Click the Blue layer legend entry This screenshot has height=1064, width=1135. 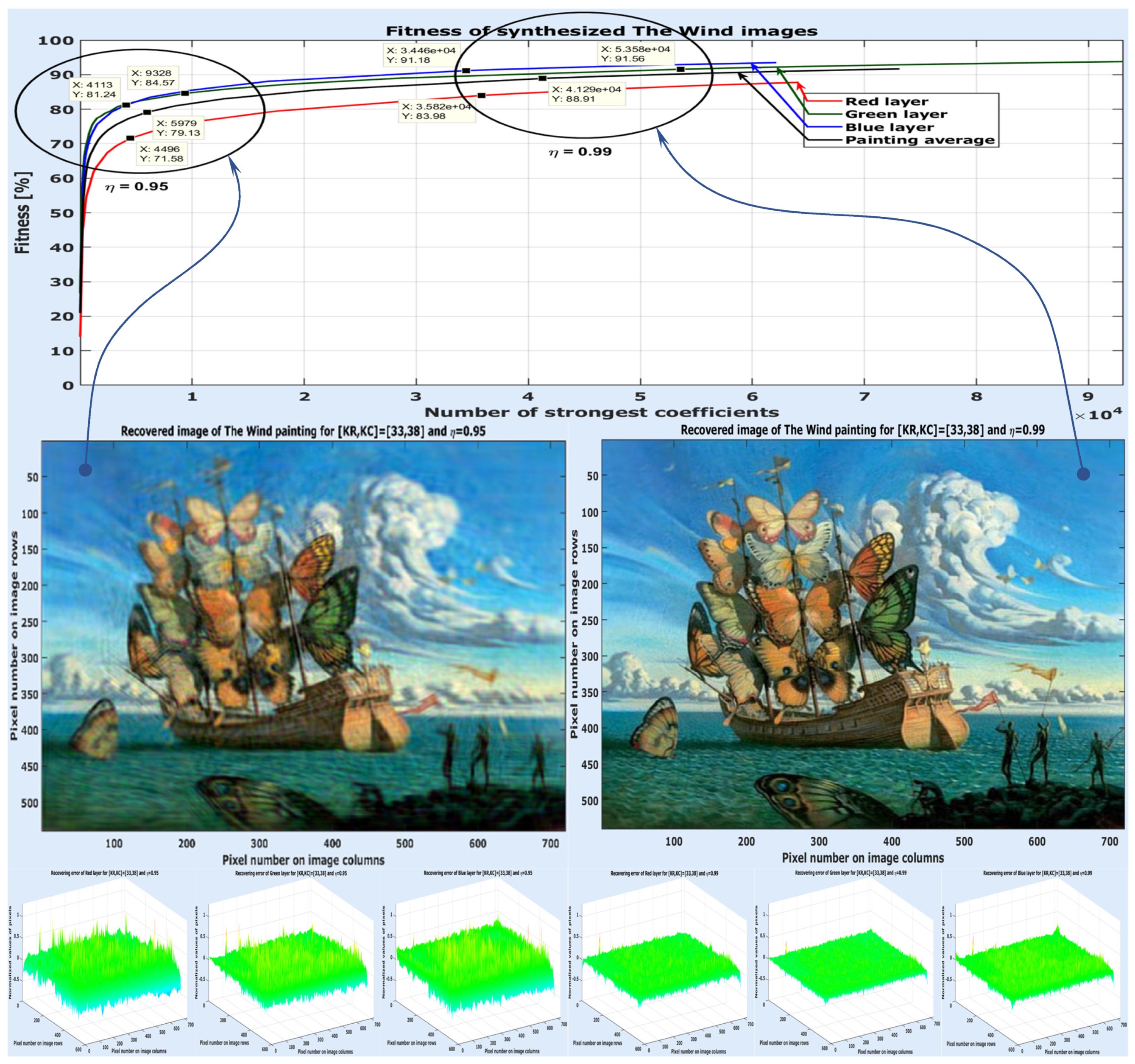coord(889,127)
